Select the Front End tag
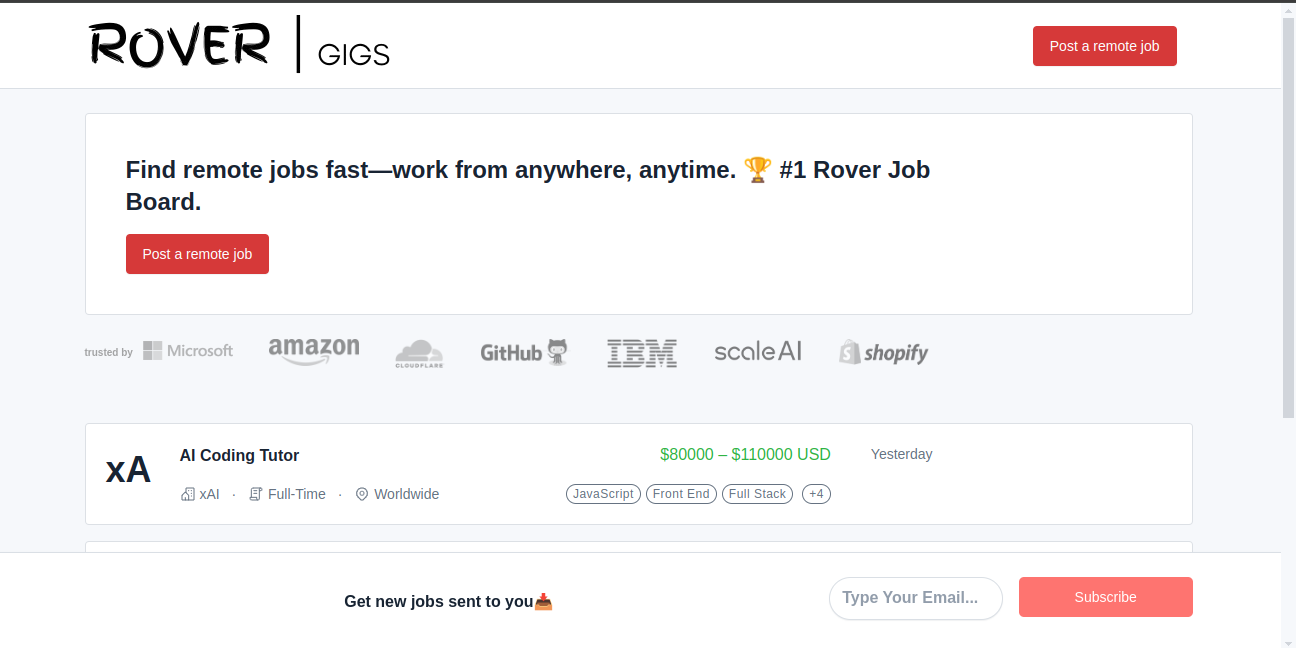This screenshot has width=1296, height=648. [x=681, y=494]
